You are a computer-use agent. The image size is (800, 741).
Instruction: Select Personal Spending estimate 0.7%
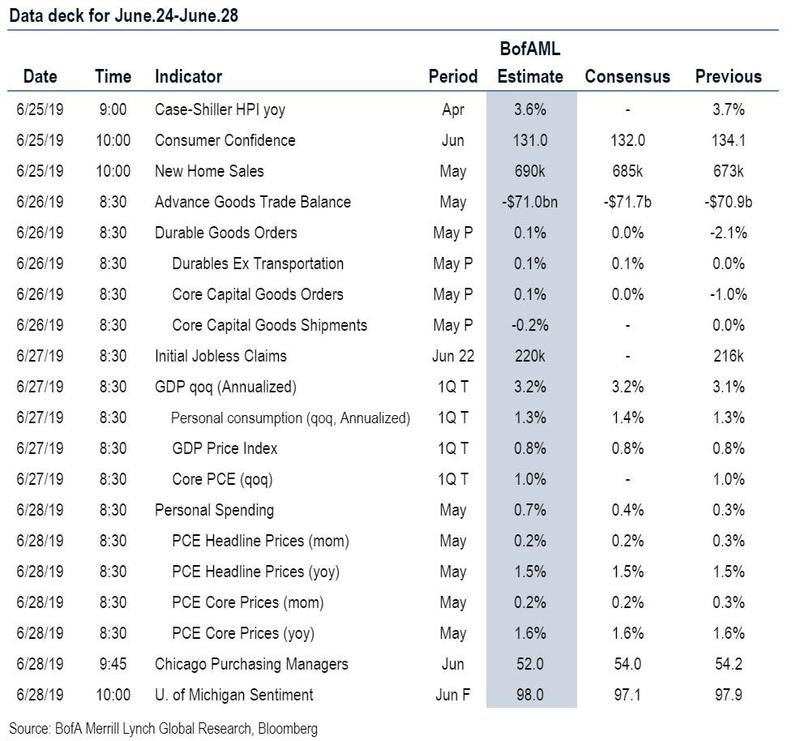(x=530, y=510)
